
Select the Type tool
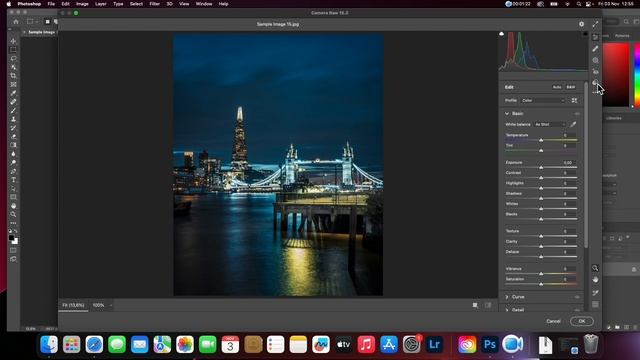tap(13, 180)
